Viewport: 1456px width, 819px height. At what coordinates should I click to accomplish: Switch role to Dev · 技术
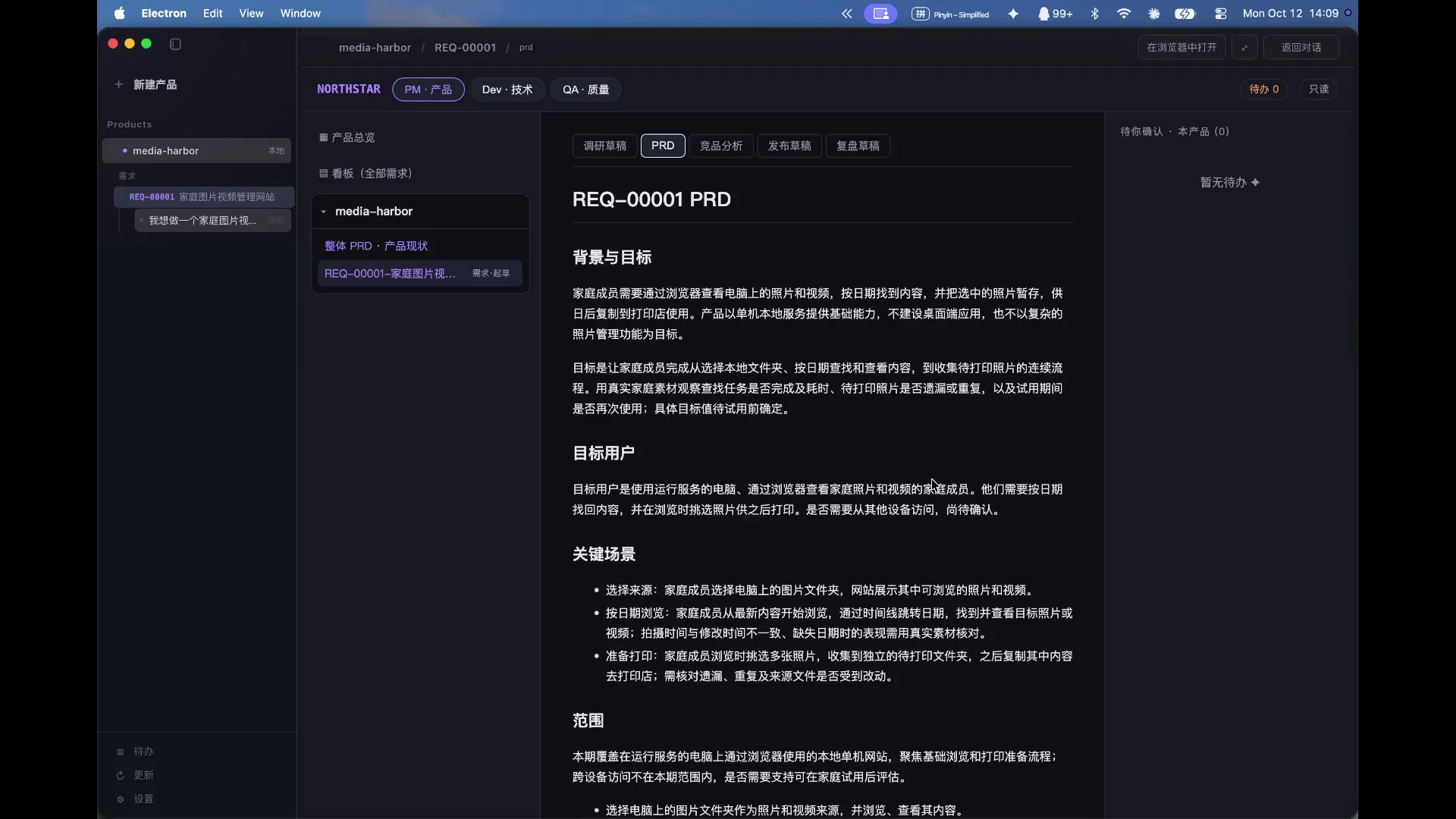[x=507, y=89]
